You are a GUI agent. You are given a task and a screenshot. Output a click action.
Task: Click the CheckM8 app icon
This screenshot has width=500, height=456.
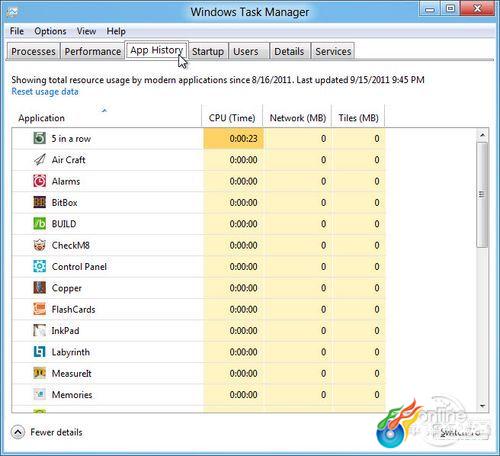coord(40,245)
